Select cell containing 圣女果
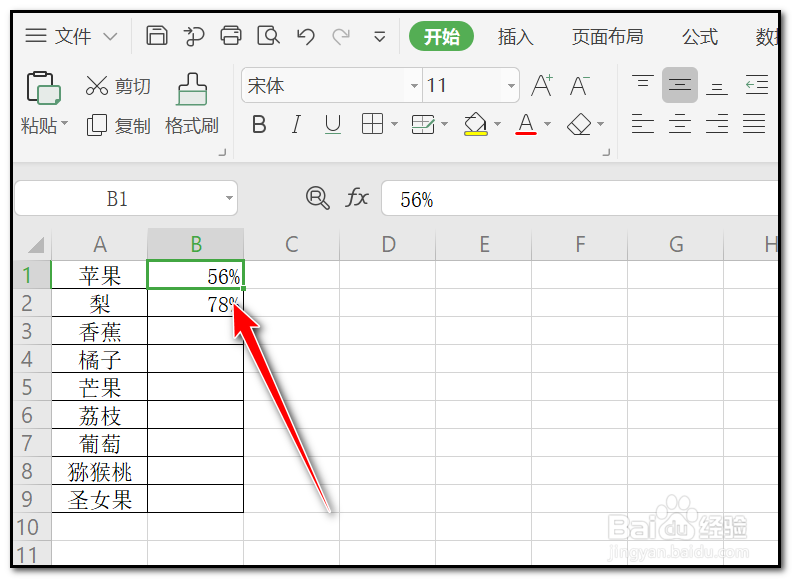Viewport: 792px width, 579px height. click(100, 499)
